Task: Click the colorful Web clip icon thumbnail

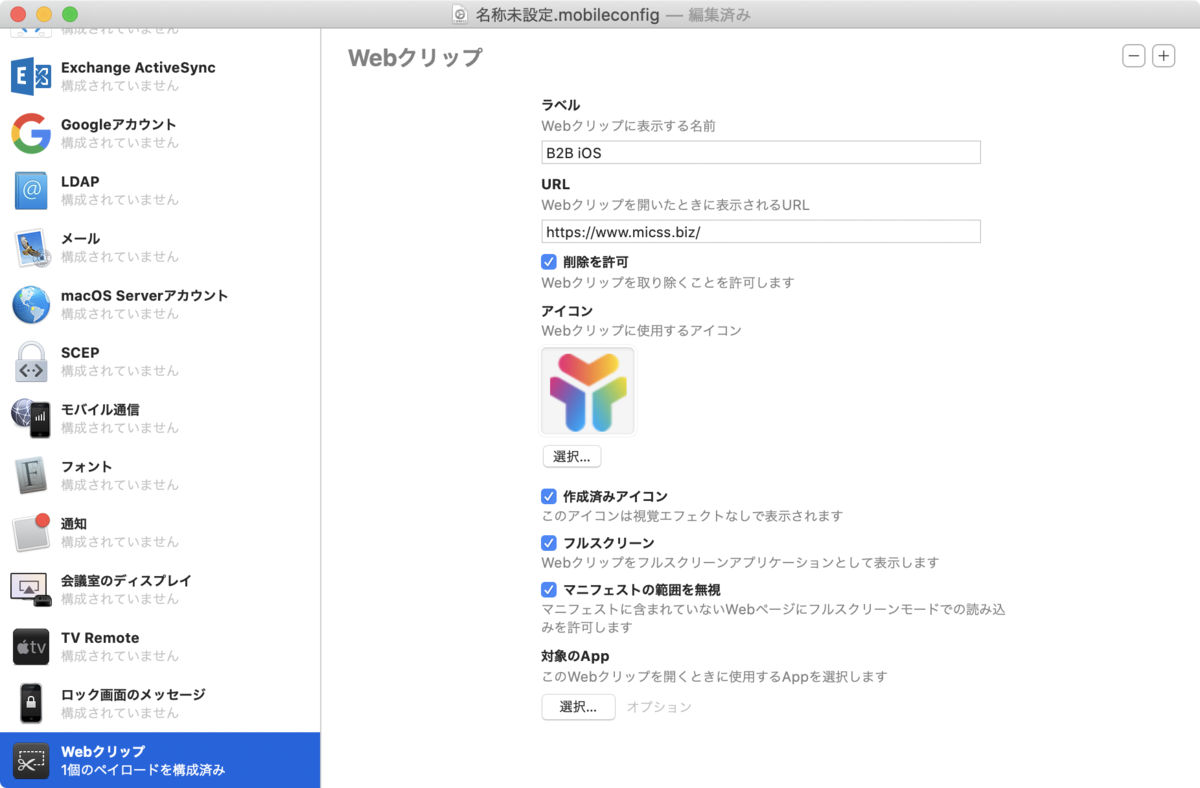Action: point(588,391)
